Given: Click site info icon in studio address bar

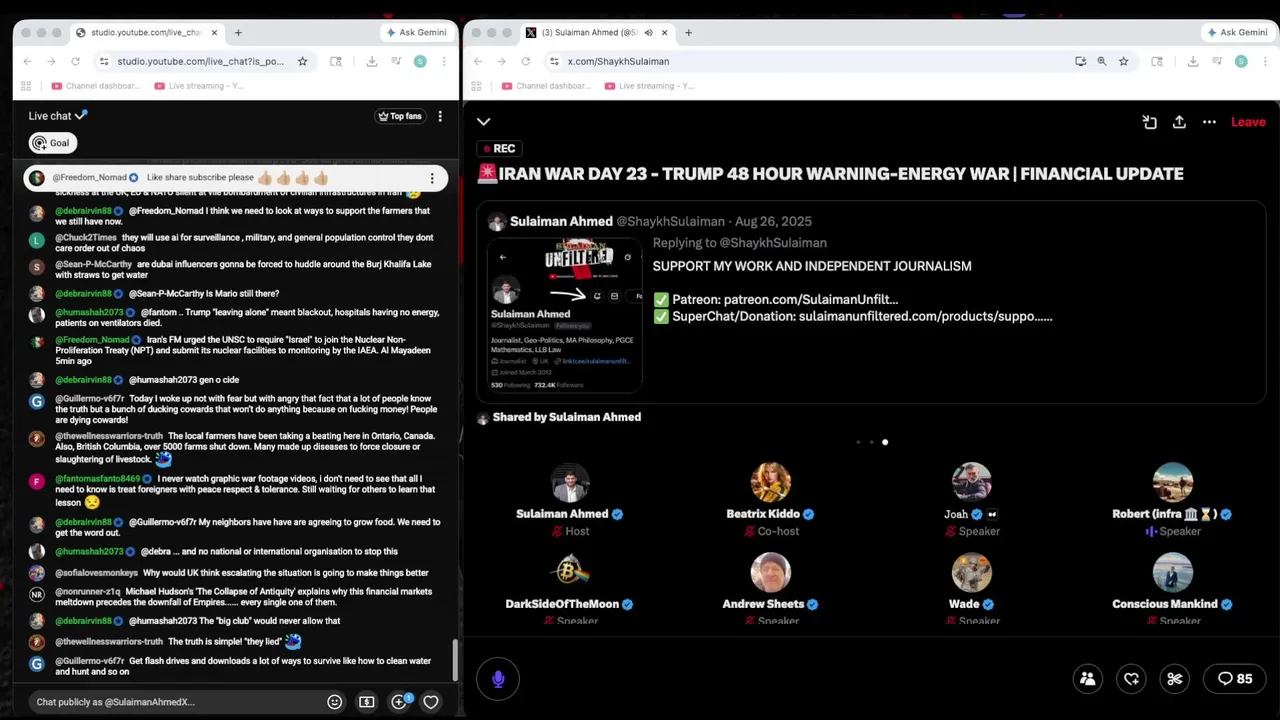Looking at the screenshot, I should [104, 61].
